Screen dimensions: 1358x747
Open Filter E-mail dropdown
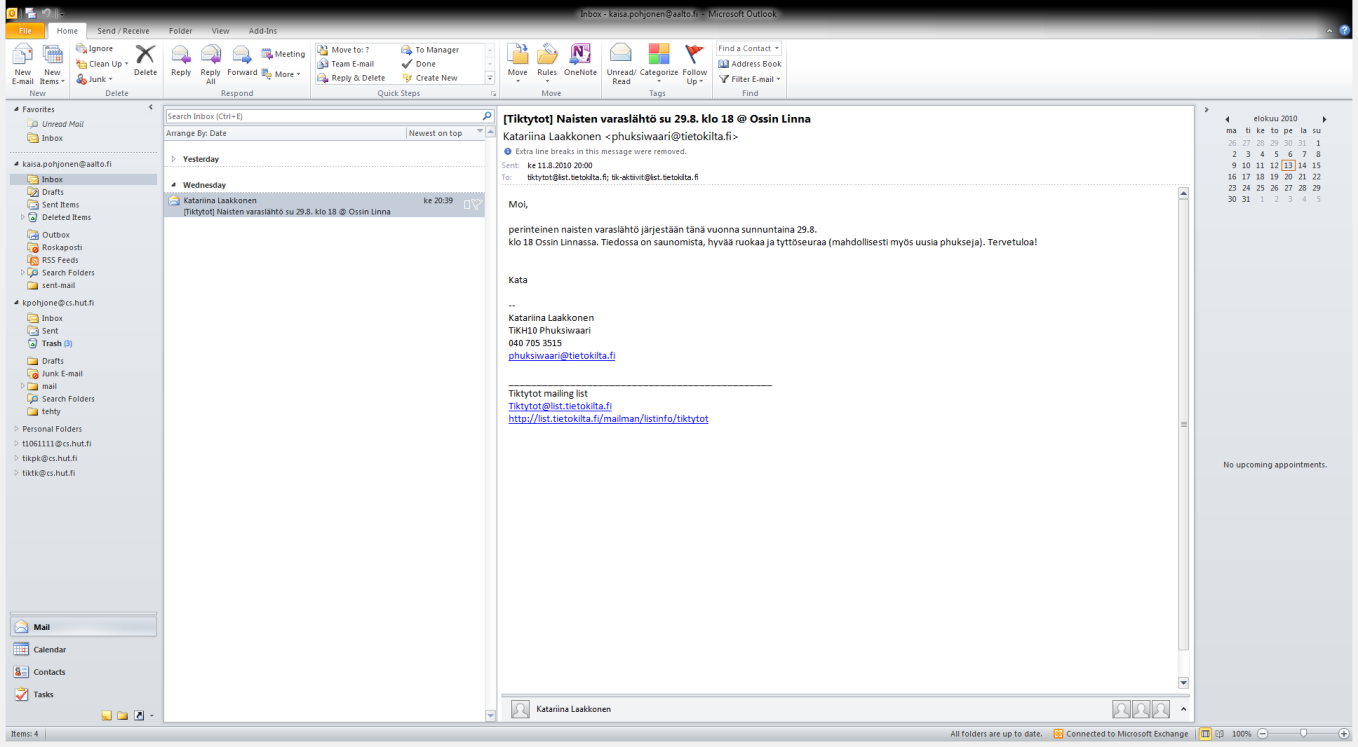pos(750,78)
